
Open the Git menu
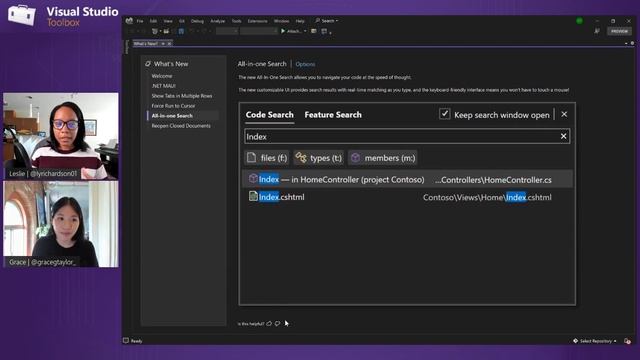(x=182, y=21)
